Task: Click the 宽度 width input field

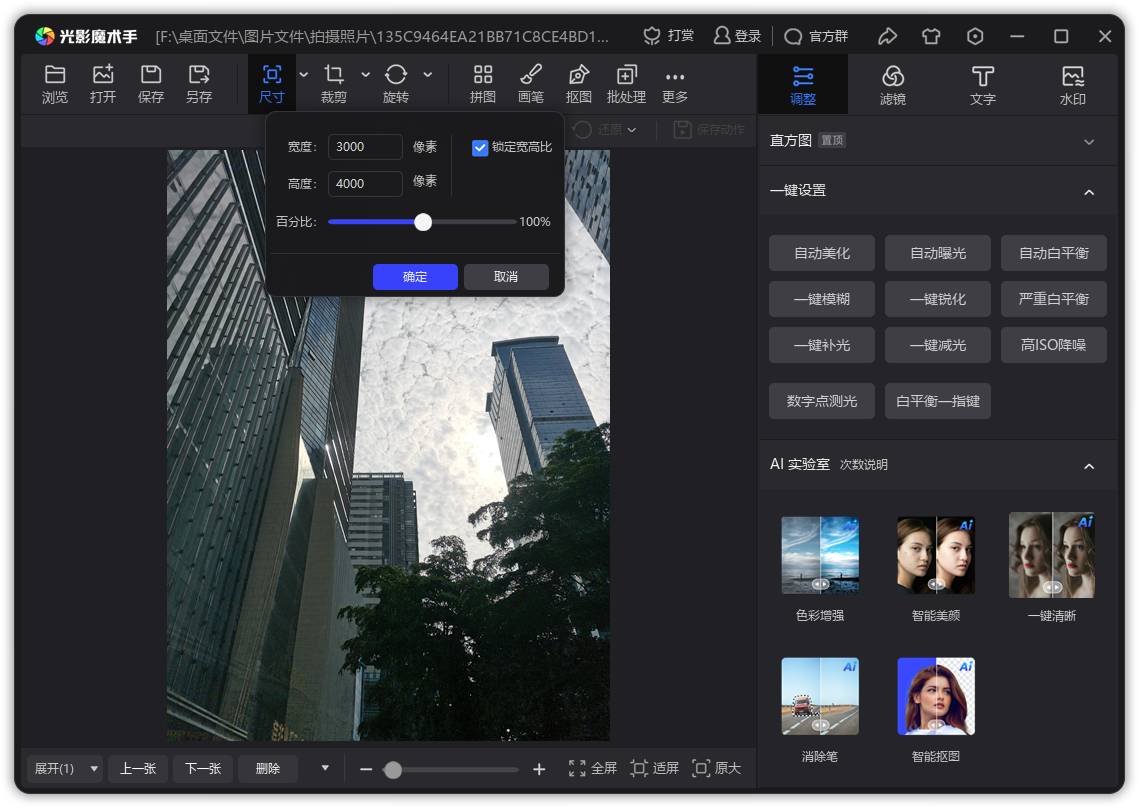Action: (x=365, y=147)
